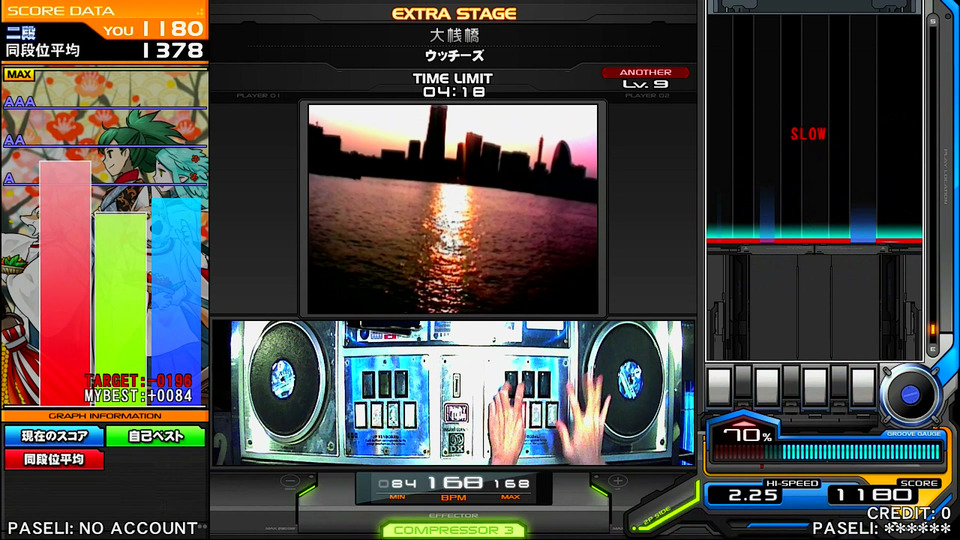Click the red ANOTHER difficulty badge
Image resolution: width=960 pixels, height=540 pixels.
point(645,72)
